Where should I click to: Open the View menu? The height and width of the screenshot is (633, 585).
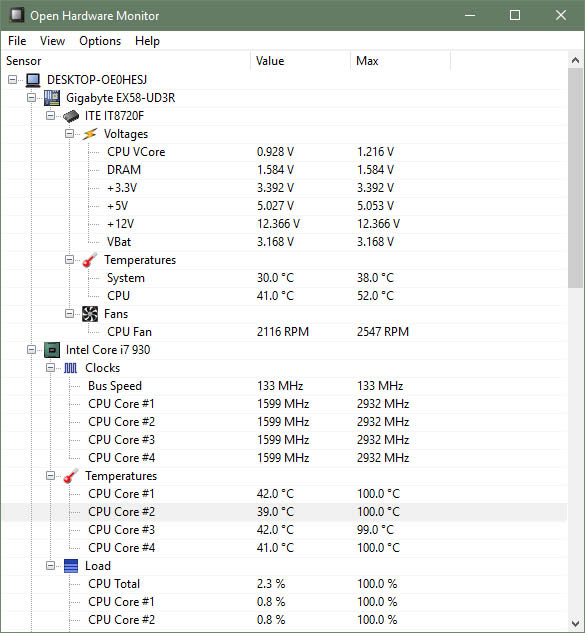point(52,41)
